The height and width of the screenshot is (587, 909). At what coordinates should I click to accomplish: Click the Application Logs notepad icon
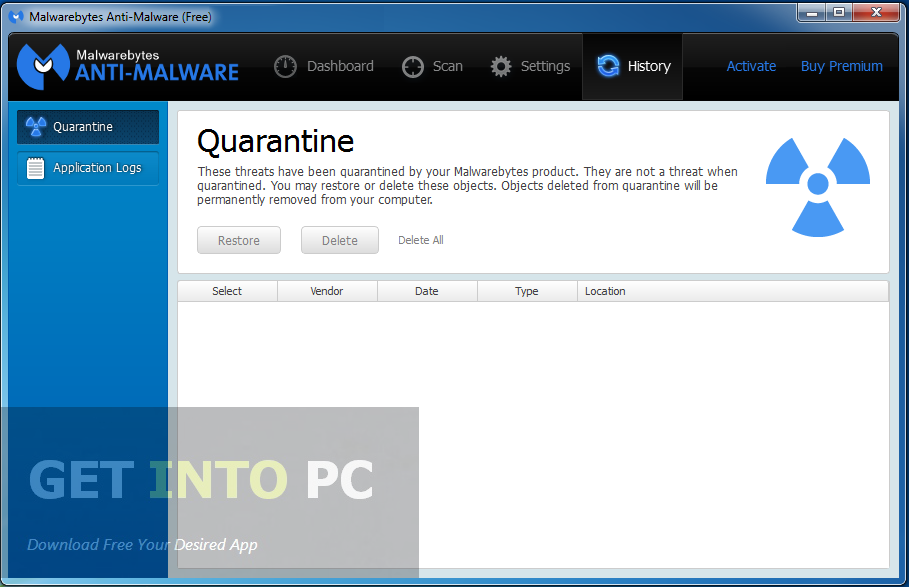pyautogui.click(x=35, y=168)
